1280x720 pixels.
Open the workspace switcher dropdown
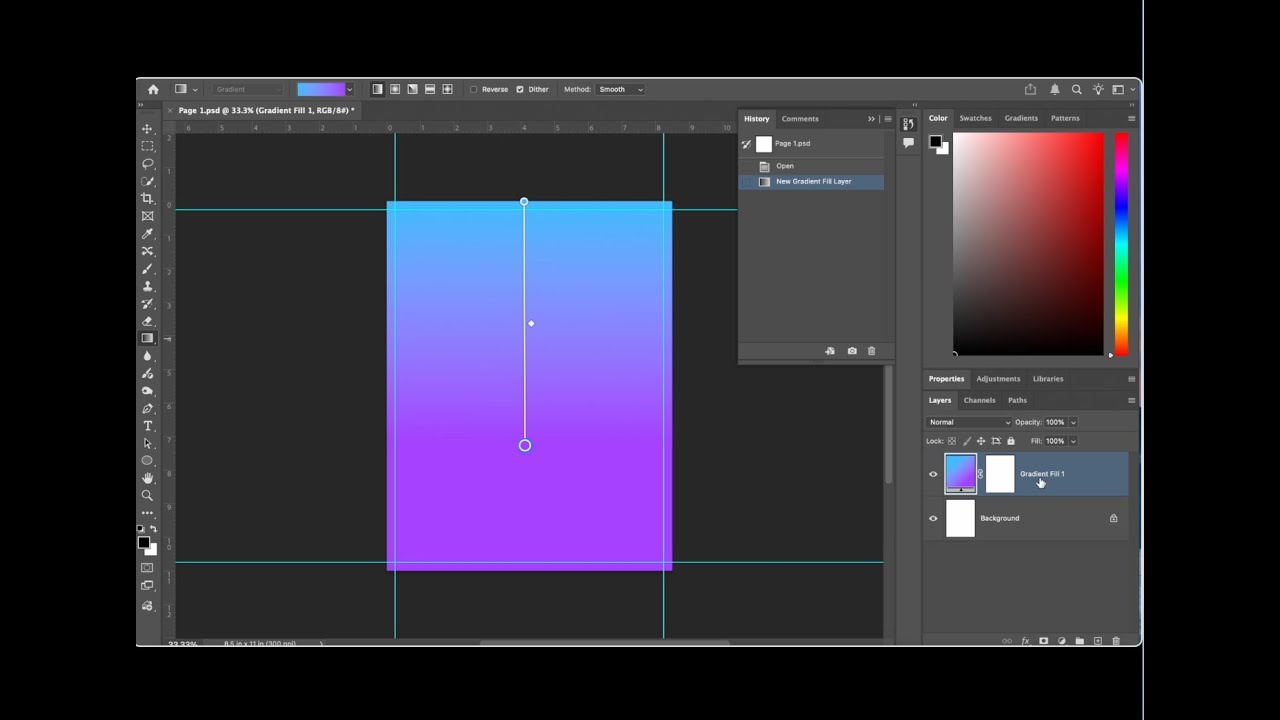coord(1122,89)
